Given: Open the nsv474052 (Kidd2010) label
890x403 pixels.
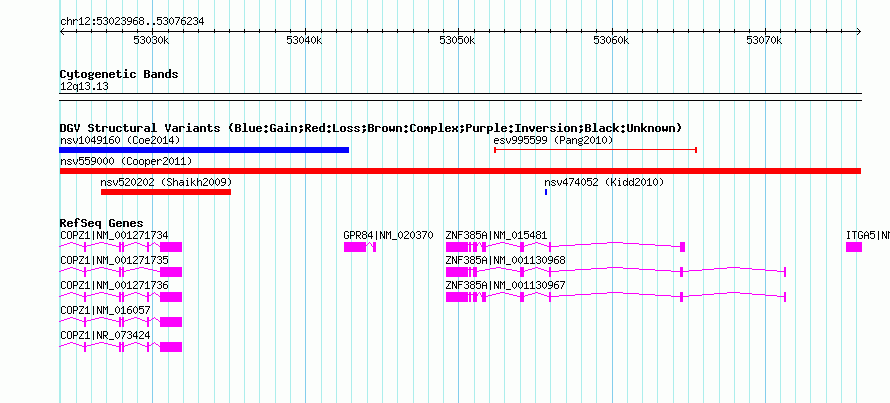Looking at the screenshot, I should 604,183.
